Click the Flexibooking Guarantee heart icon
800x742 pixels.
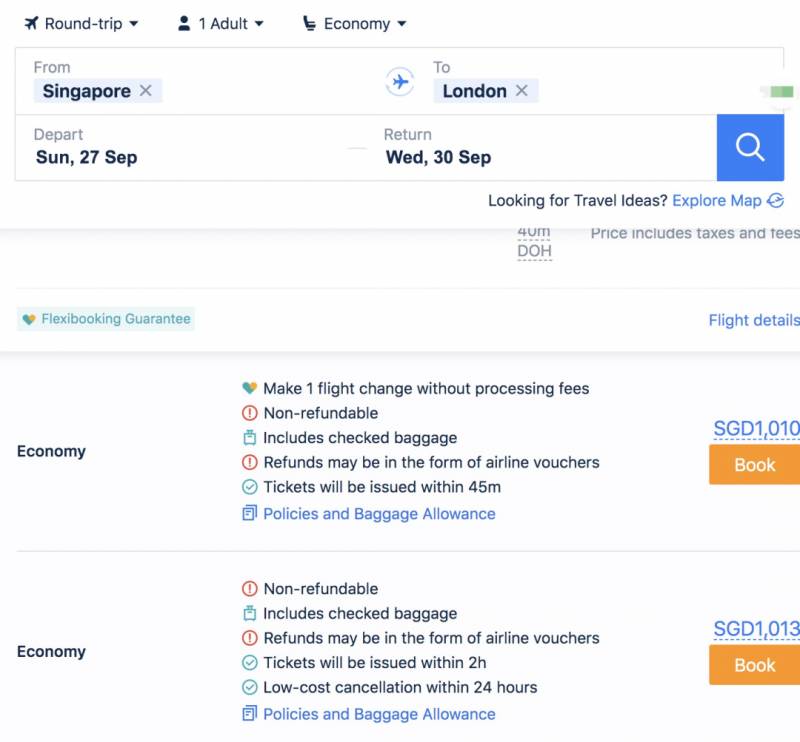click(x=29, y=320)
